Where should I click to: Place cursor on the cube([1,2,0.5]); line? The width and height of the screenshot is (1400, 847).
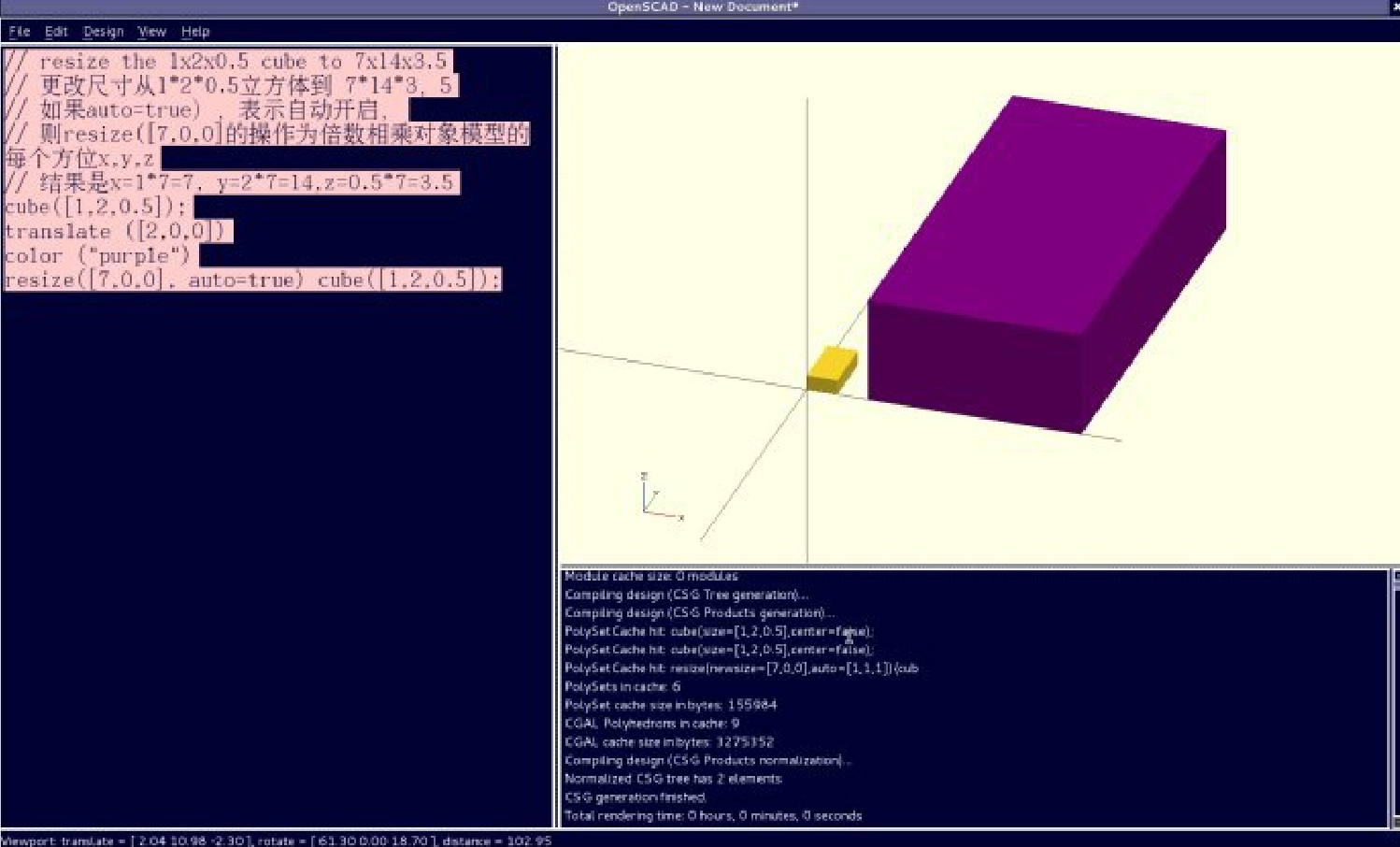click(x=95, y=207)
